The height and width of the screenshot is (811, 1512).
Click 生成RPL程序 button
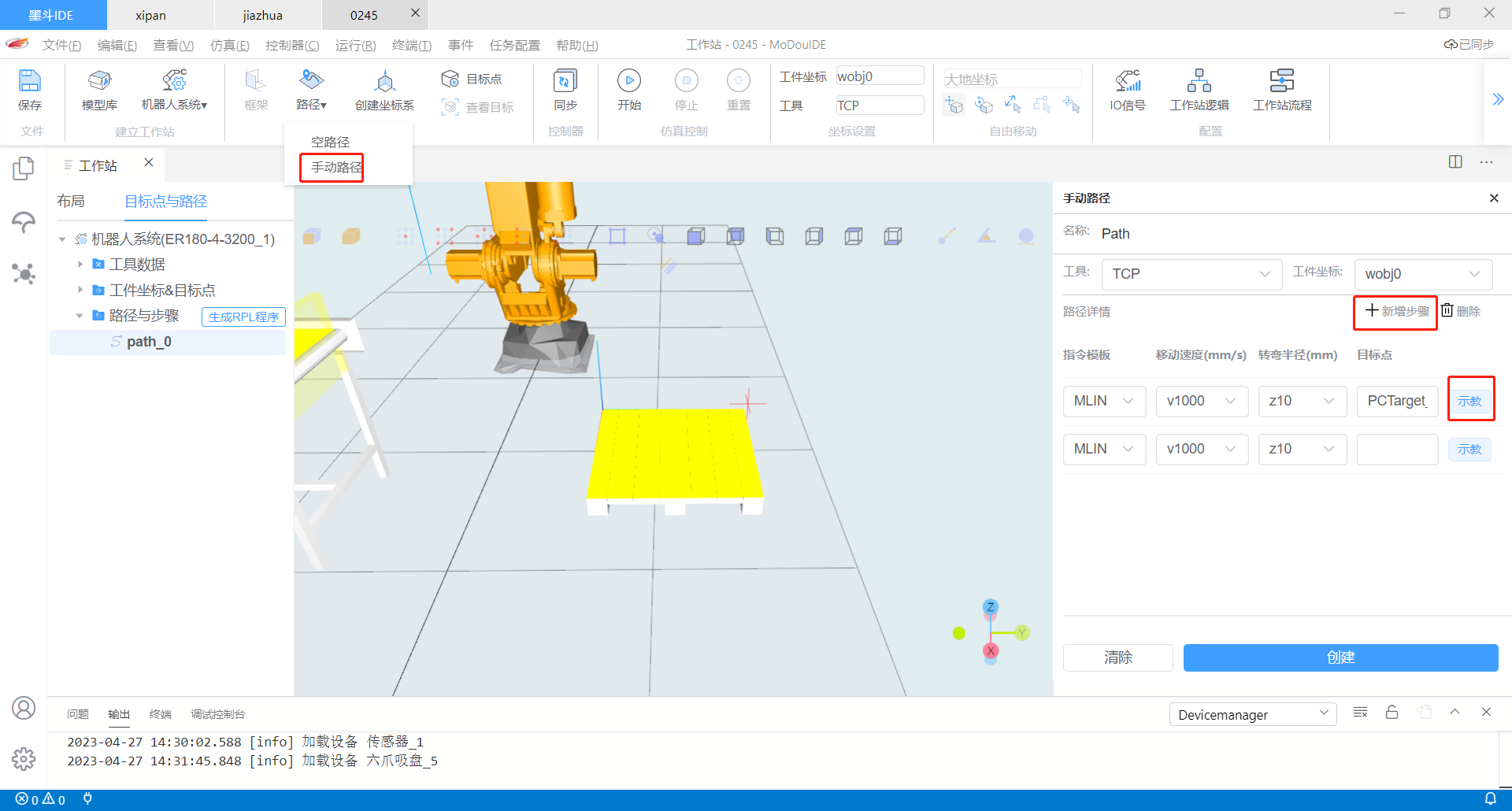(243, 317)
